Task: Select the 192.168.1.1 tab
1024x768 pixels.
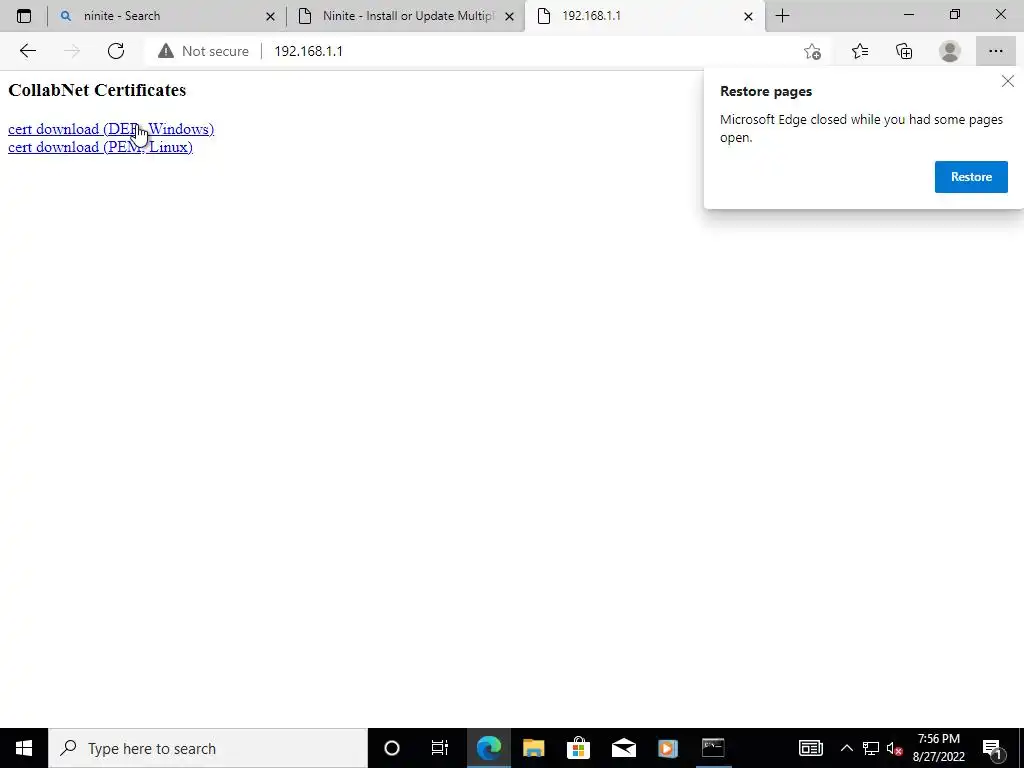Action: [643, 16]
